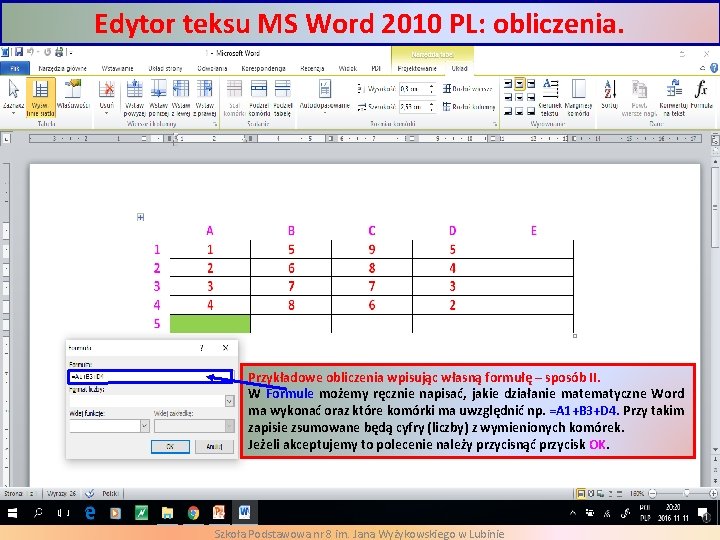This screenshot has height=540, width=720.
Task: Click the zoom slider in status bar
Action: [x=686, y=494]
